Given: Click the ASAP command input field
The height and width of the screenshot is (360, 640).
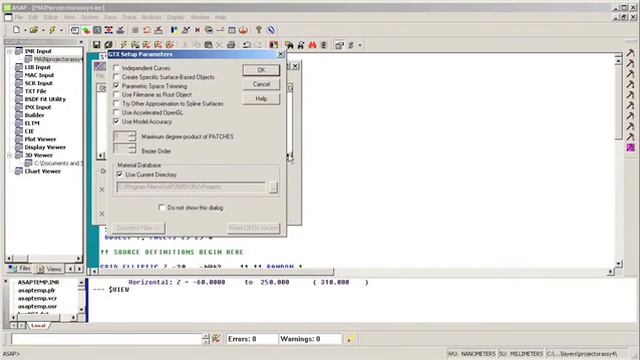Looking at the screenshot, I should point(107,339).
